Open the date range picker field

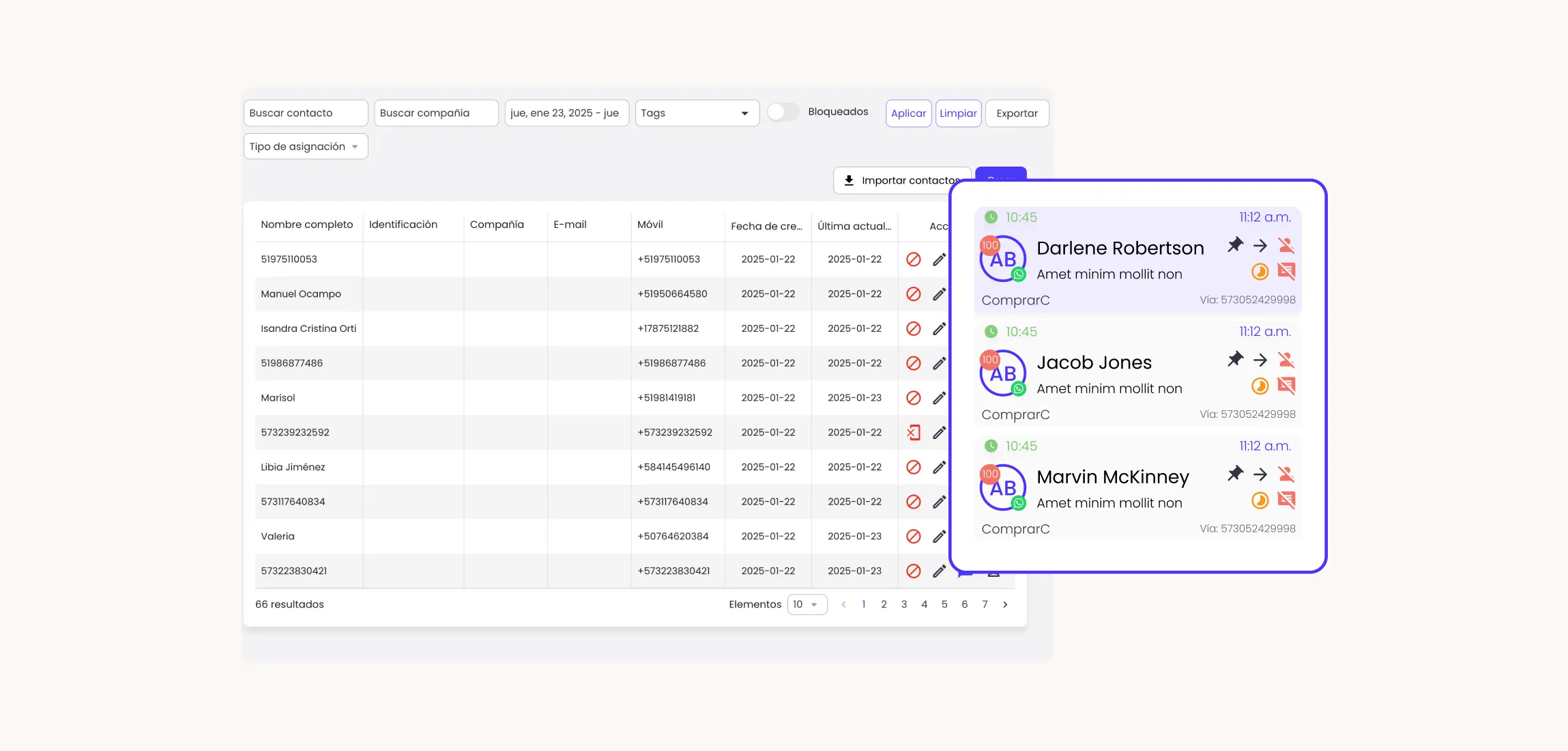click(566, 113)
